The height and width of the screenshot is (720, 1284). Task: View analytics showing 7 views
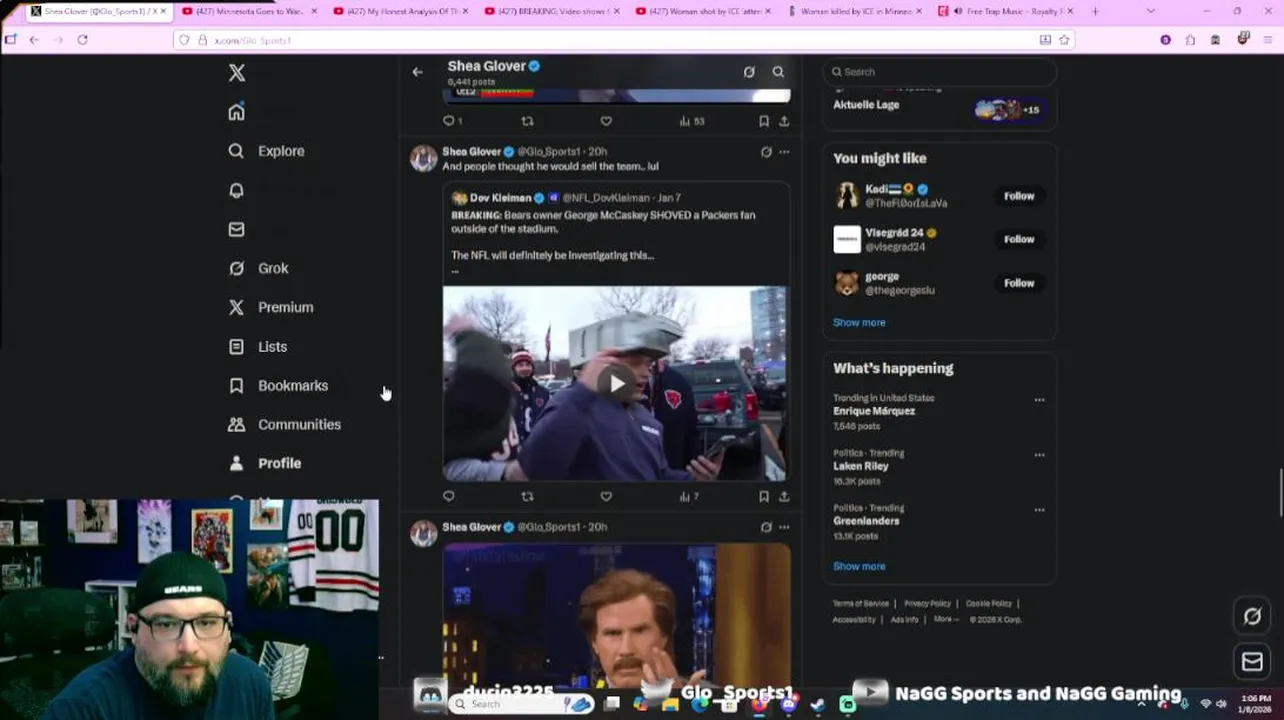(x=689, y=496)
